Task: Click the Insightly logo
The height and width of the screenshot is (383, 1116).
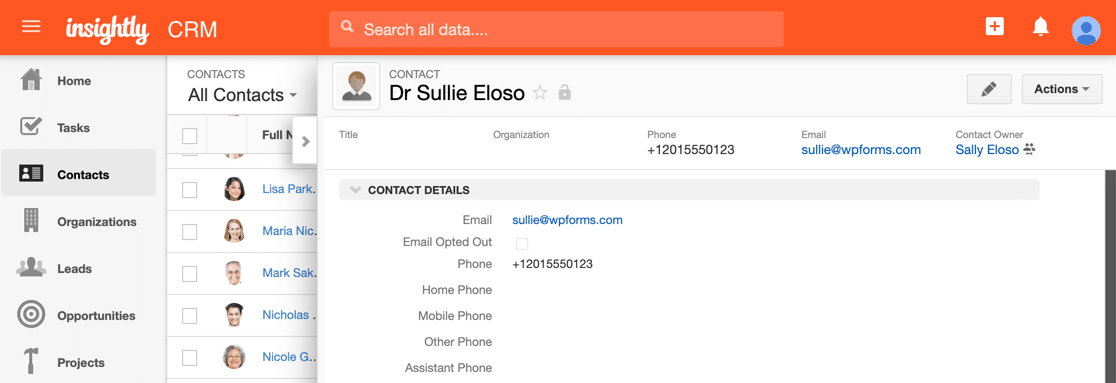Action: click(x=107, y=29)
